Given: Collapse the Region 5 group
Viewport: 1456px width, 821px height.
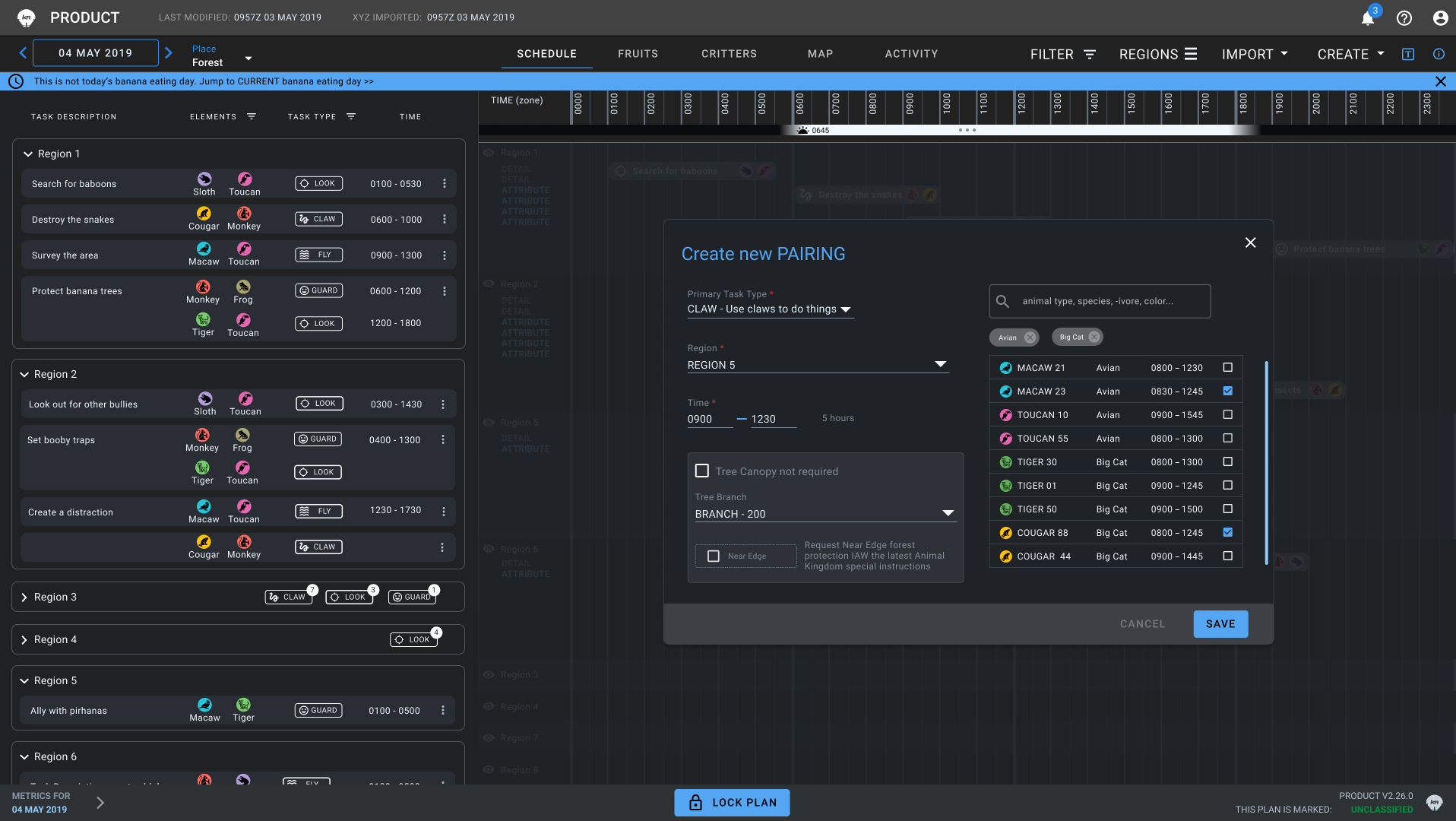Looking at the screenshot, I should (x=24, y=680).
